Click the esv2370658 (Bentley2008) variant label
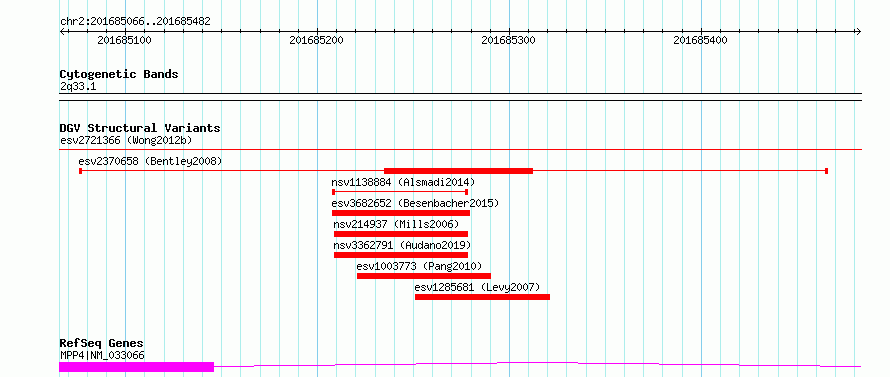 pyautogui.click(x=150, y=161)
